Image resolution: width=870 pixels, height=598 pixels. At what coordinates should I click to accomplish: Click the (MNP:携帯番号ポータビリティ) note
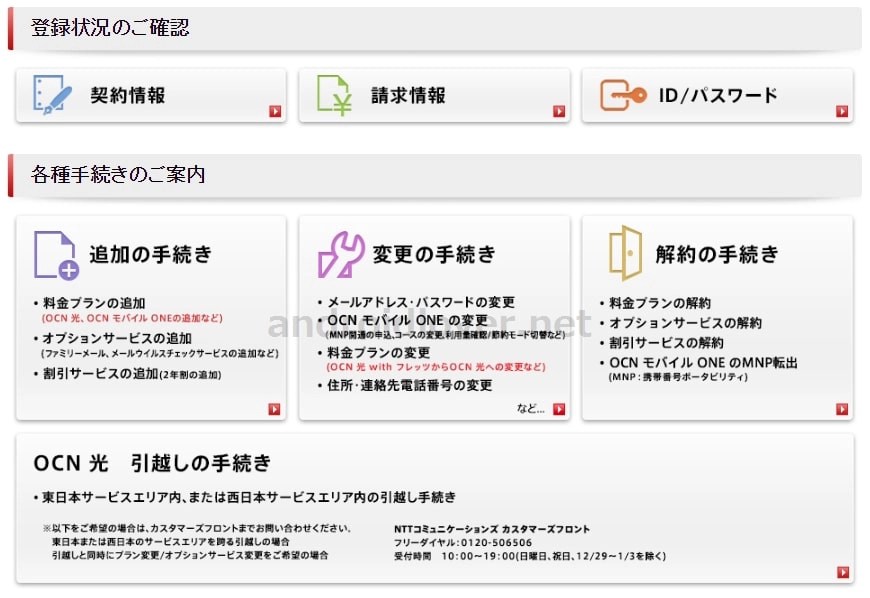[x=678, y=377]
